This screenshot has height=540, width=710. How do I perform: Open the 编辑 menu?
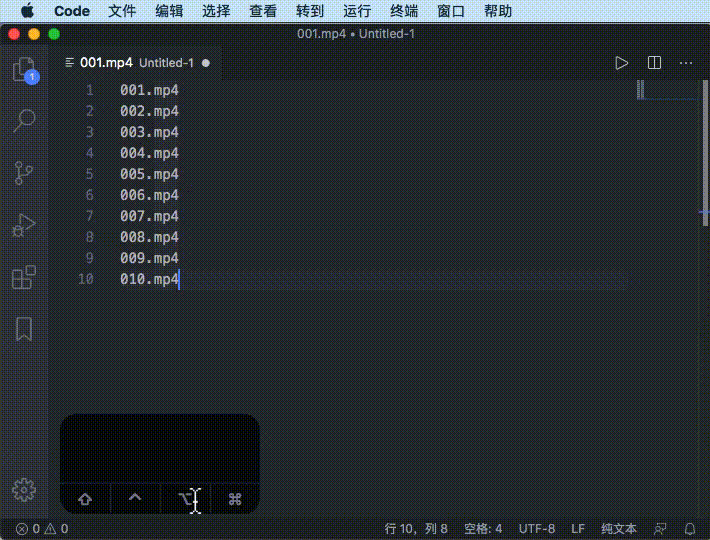[x=169, y=11]
